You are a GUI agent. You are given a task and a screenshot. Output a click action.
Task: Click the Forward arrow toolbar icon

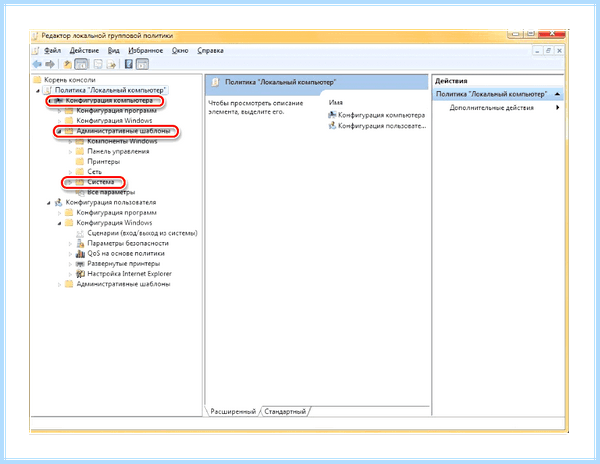tap(50, 64)
